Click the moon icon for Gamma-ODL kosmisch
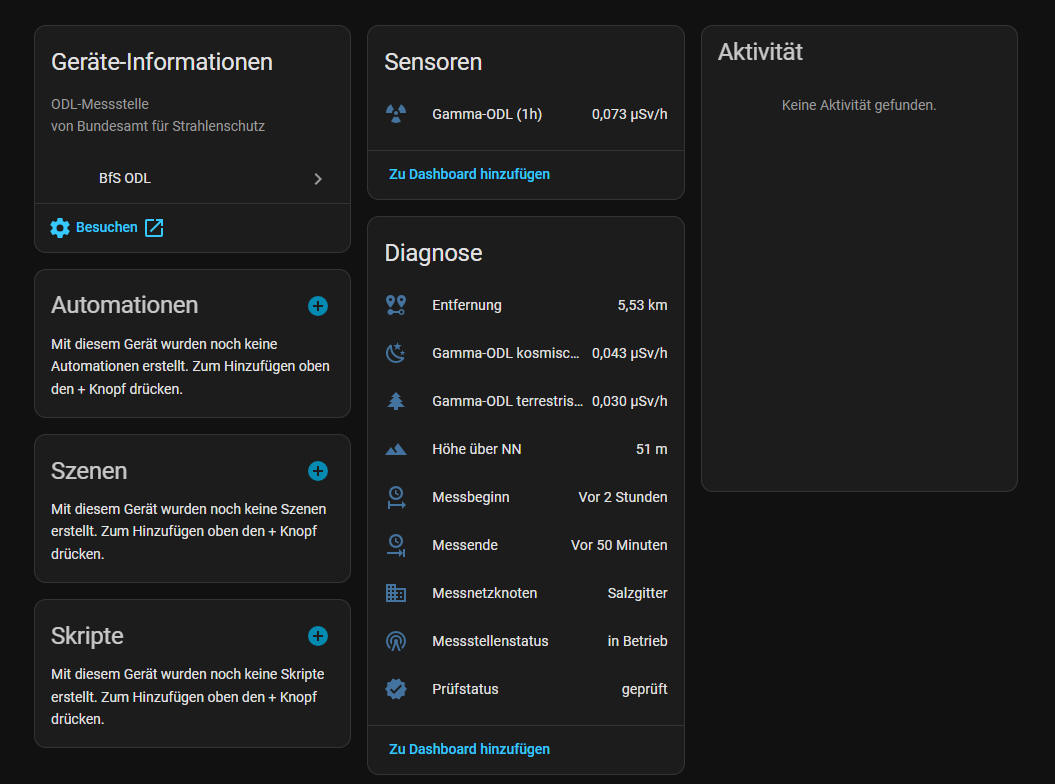Viewport: 1055px width, 784px height. 396,353
